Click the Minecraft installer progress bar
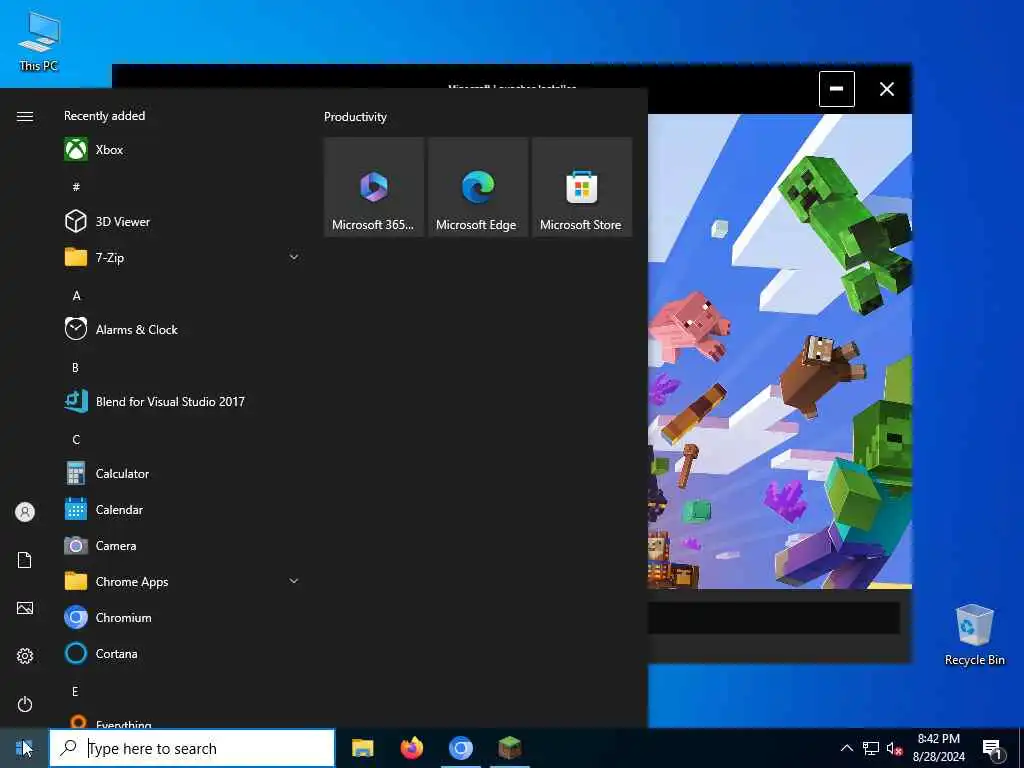 pyautogui.click(x=774, y=618)
